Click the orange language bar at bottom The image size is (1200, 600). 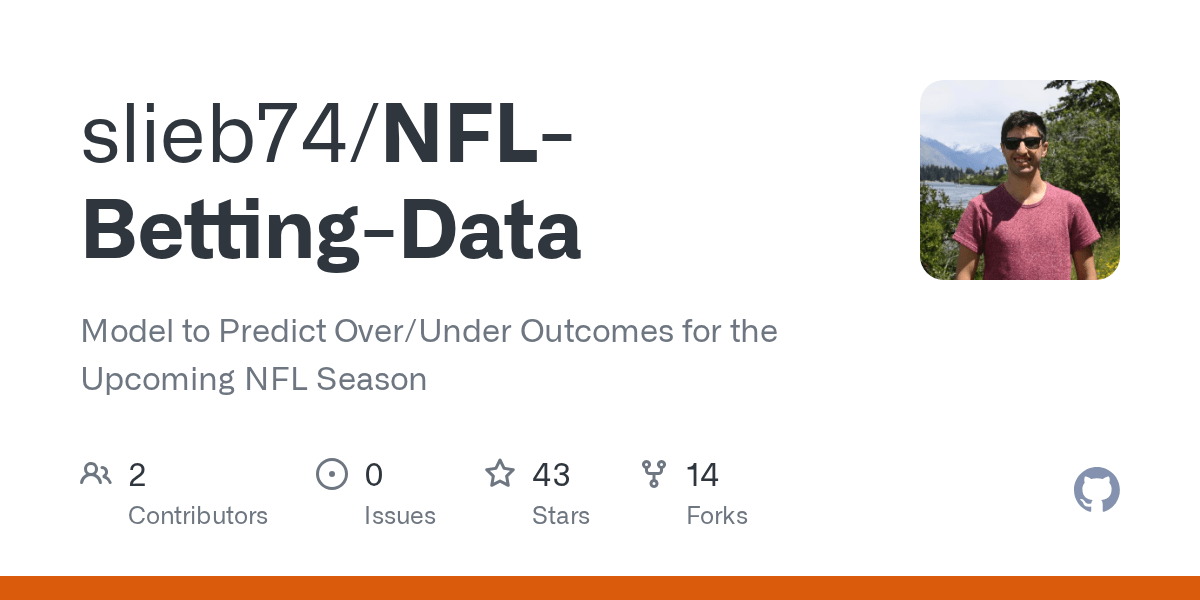click(600, 588)
